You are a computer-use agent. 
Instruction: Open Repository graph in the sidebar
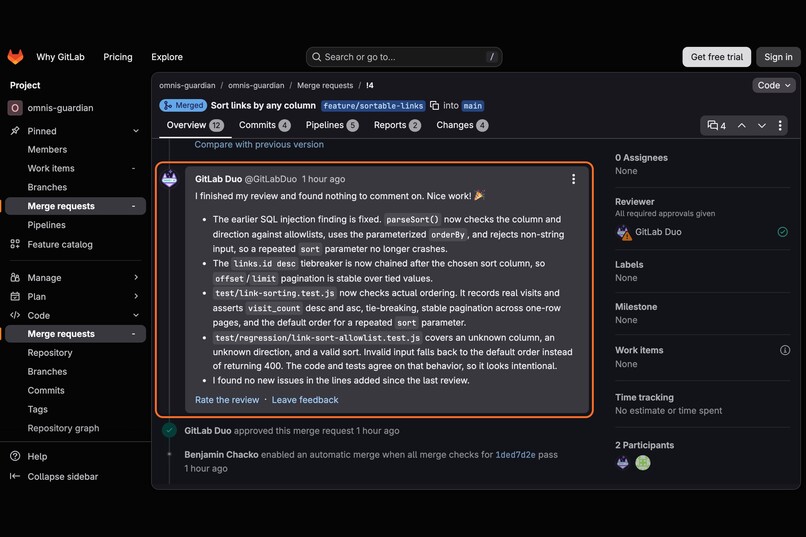(63, 428)
